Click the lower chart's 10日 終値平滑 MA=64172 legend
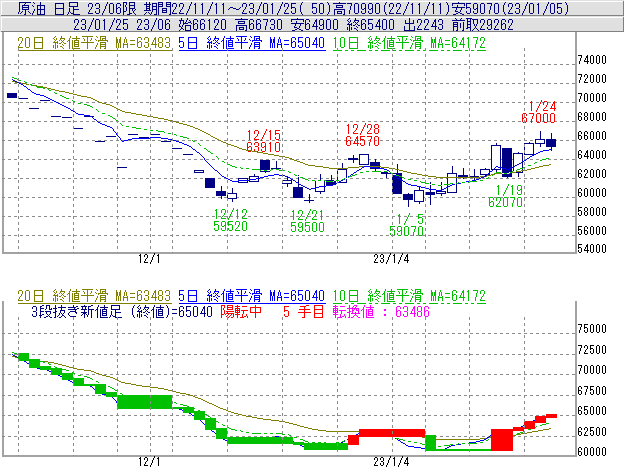This screenshot has height=475, width=624. click(x=409, y=296)
